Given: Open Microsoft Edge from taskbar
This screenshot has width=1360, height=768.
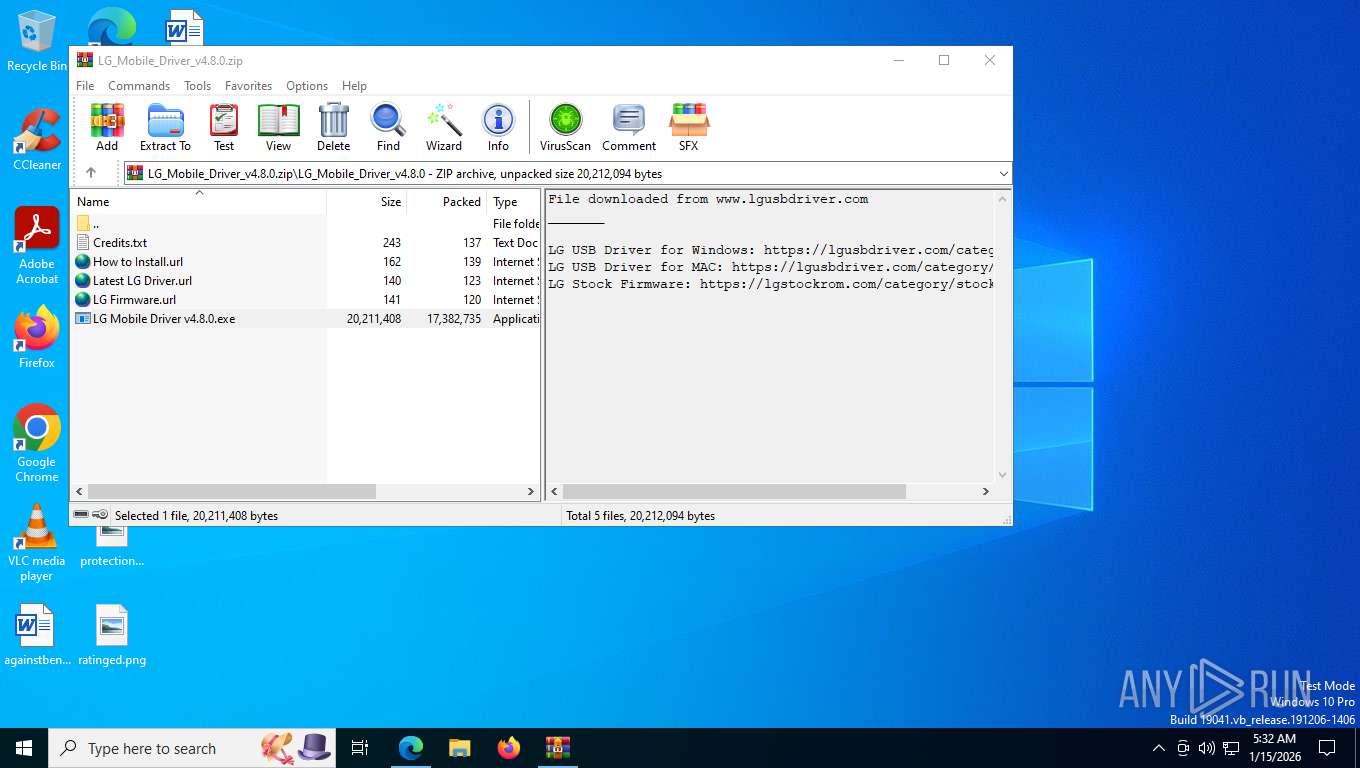Looking at the screenshot, I should [x=411, y=748].
